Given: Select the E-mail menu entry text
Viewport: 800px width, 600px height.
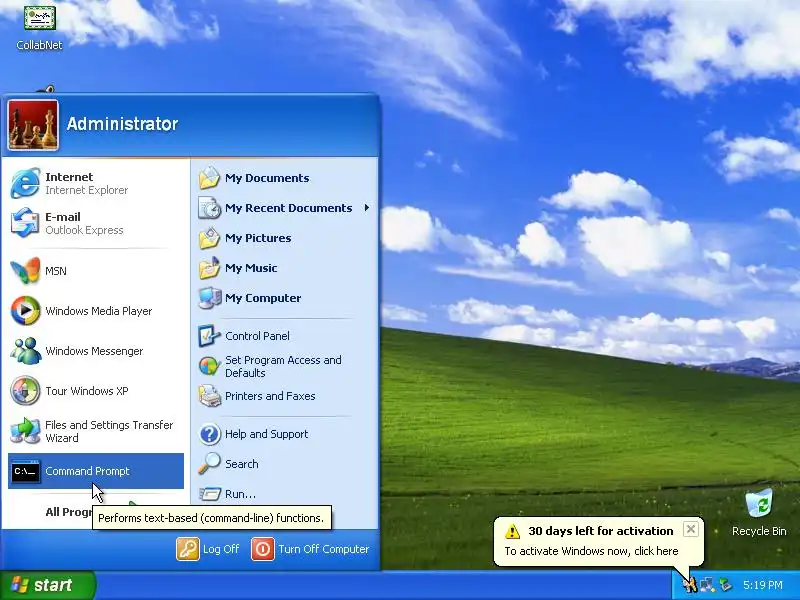Looking at the screenshot, I should pos(63,217).
